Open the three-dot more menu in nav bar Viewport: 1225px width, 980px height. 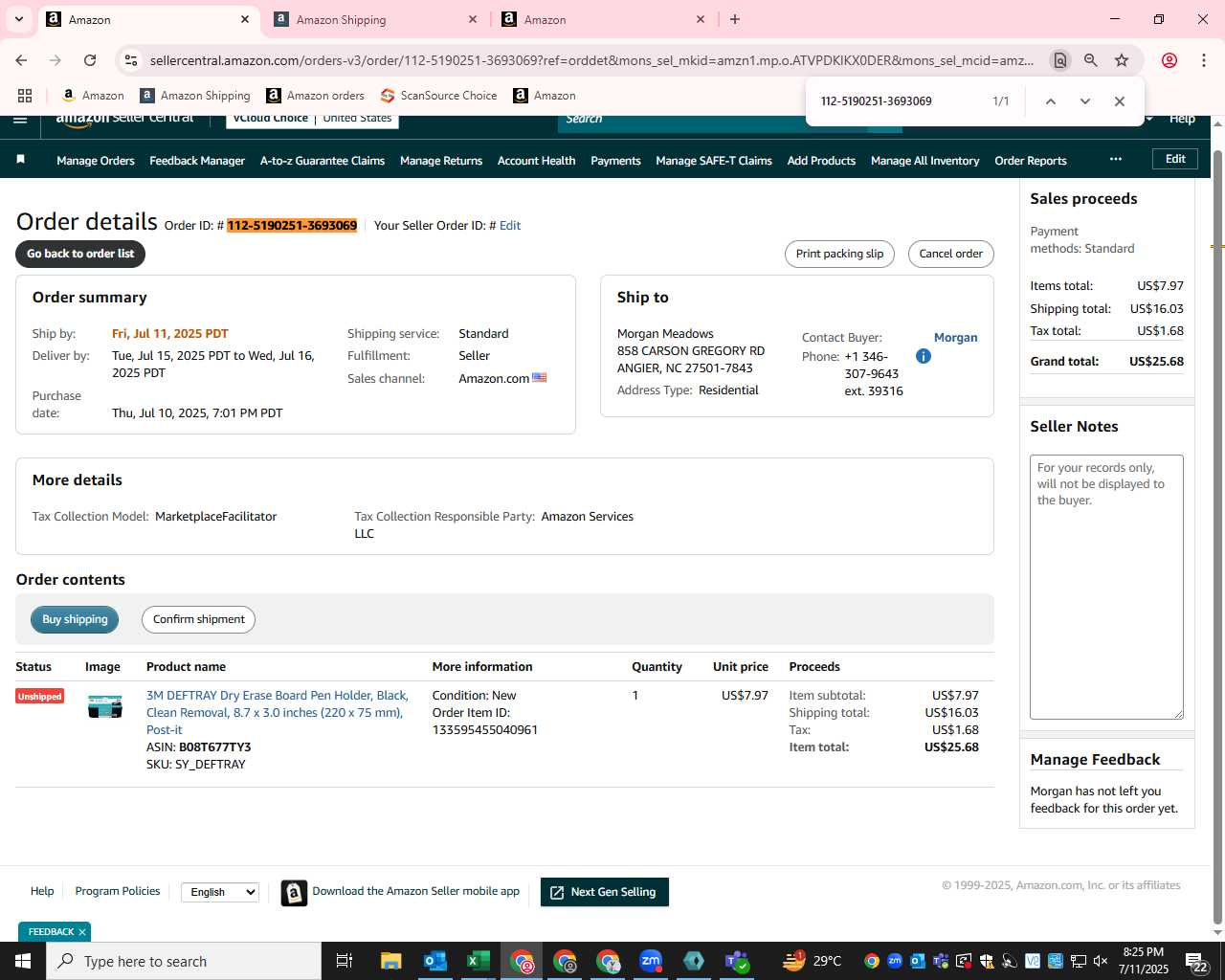(x=1115, y=159)
